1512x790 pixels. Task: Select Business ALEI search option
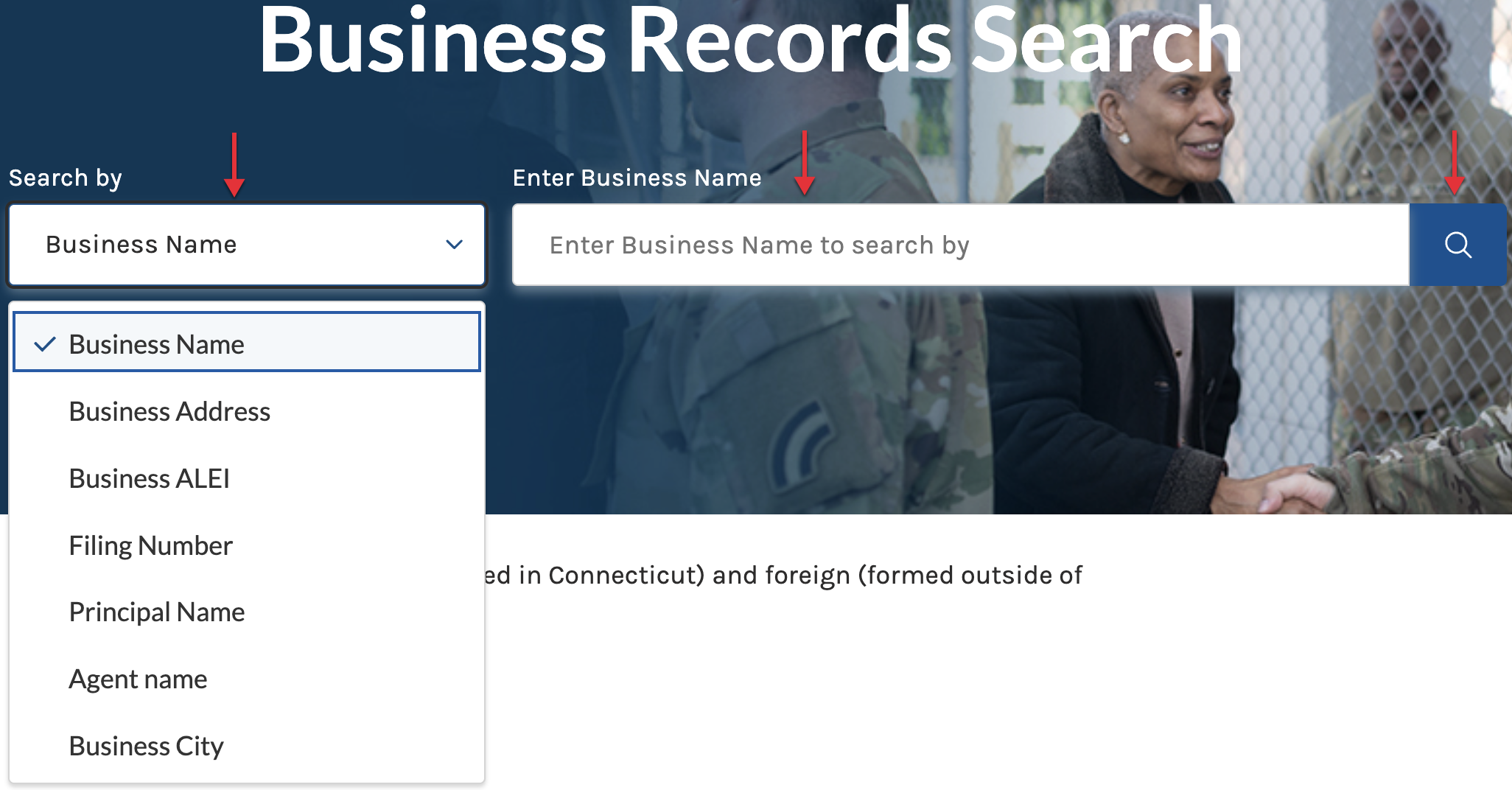[247, 478]
